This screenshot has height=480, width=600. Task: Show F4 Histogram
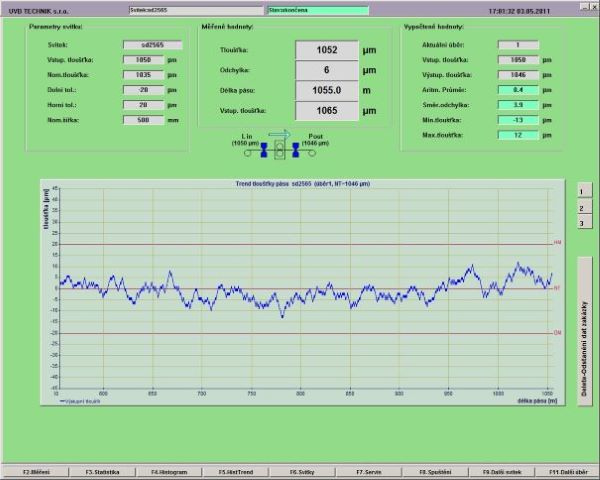click(x=168, y=471)
